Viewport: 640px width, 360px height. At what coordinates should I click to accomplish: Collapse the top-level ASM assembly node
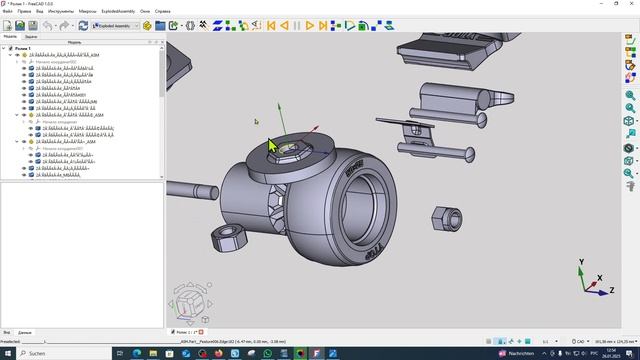[10, 55]
